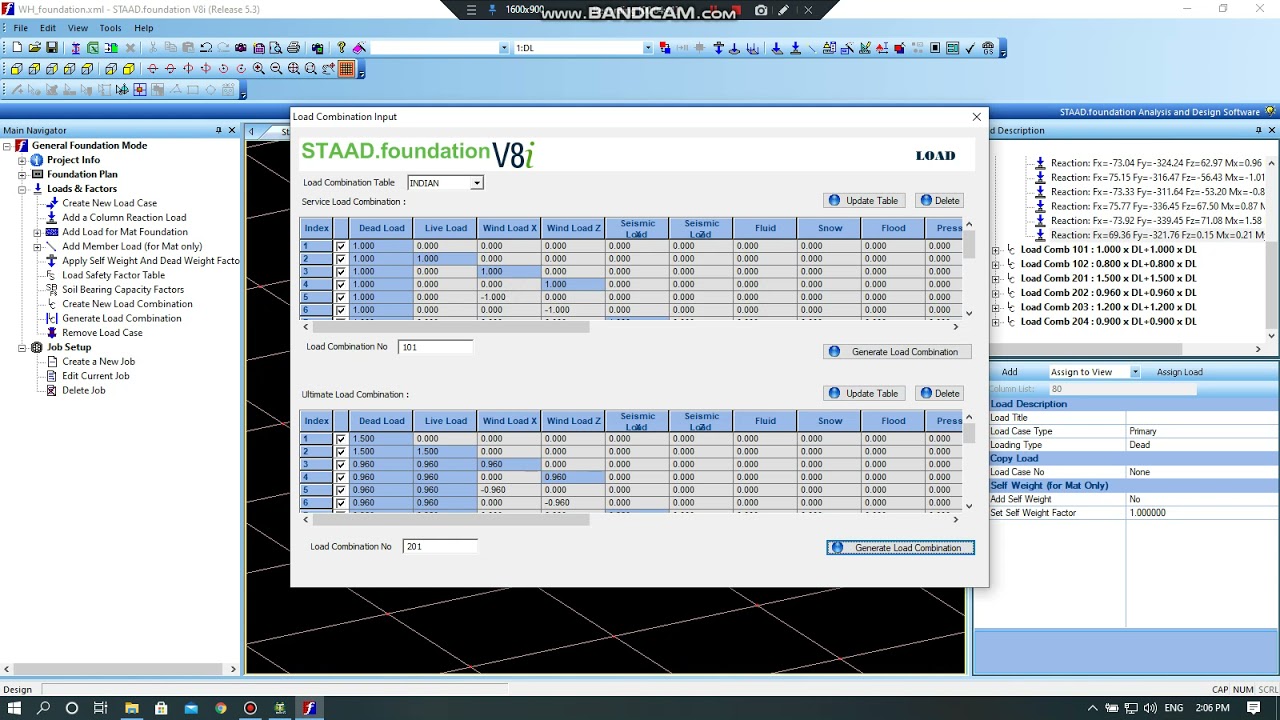Click the yellow question mark help icon
The height and width of the screenshot is (720, 1280).
[x=341, y=48]
